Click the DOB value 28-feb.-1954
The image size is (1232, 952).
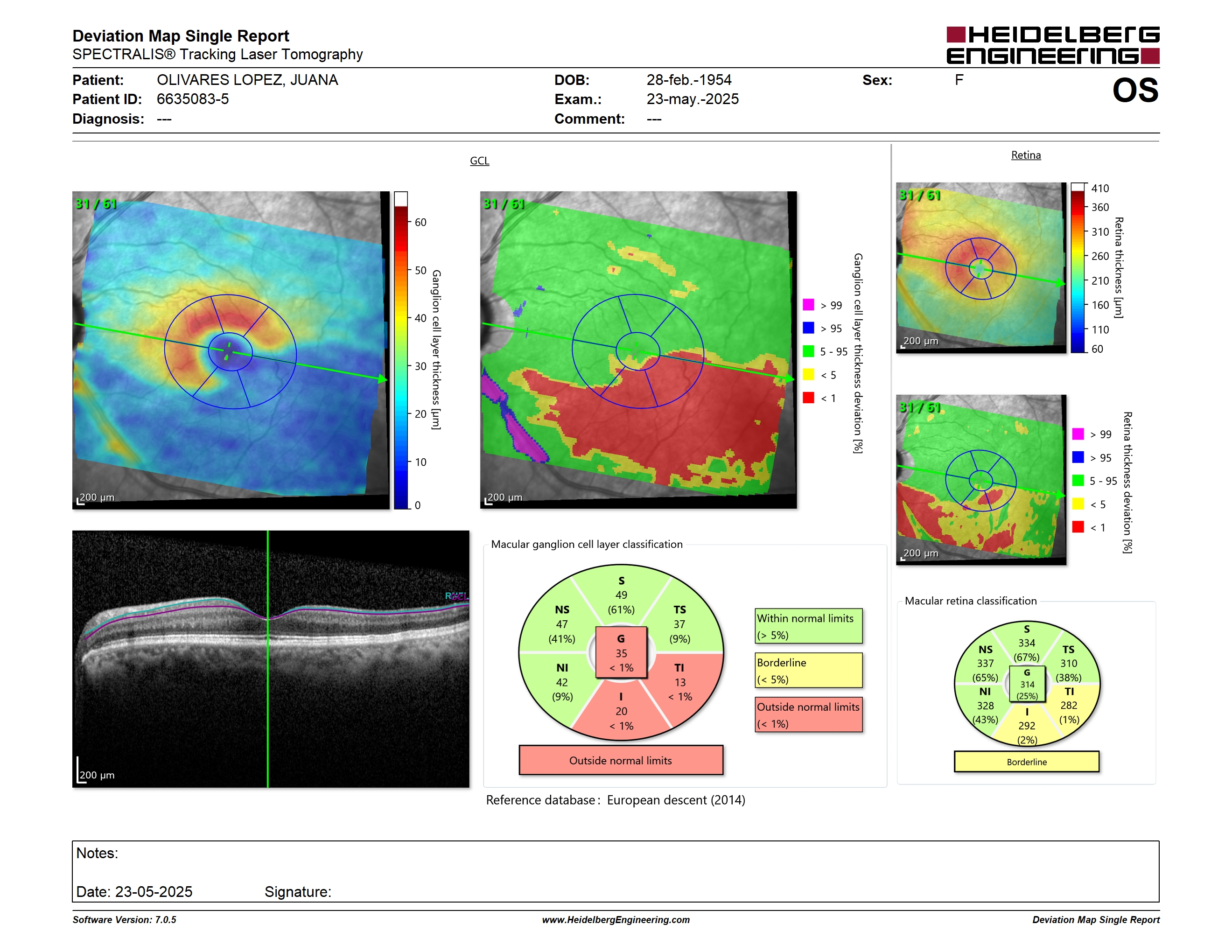point(689,80)
